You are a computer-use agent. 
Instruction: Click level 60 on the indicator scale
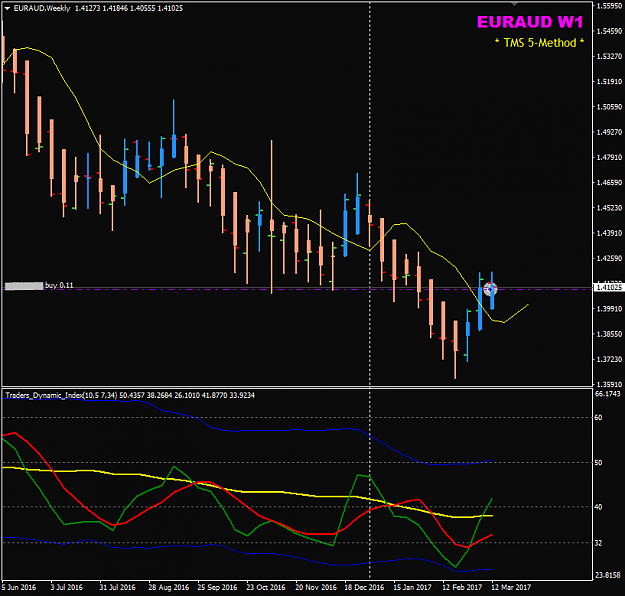tap(598, 417)
